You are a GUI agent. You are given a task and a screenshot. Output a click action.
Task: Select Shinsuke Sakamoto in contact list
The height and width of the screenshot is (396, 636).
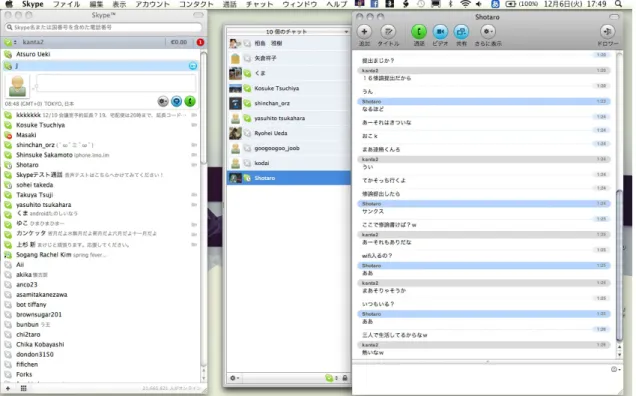pos(101,155)
